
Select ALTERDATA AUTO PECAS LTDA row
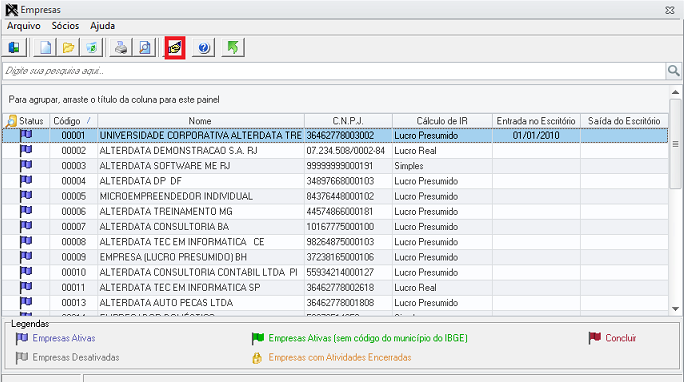(x=335, y=303)
